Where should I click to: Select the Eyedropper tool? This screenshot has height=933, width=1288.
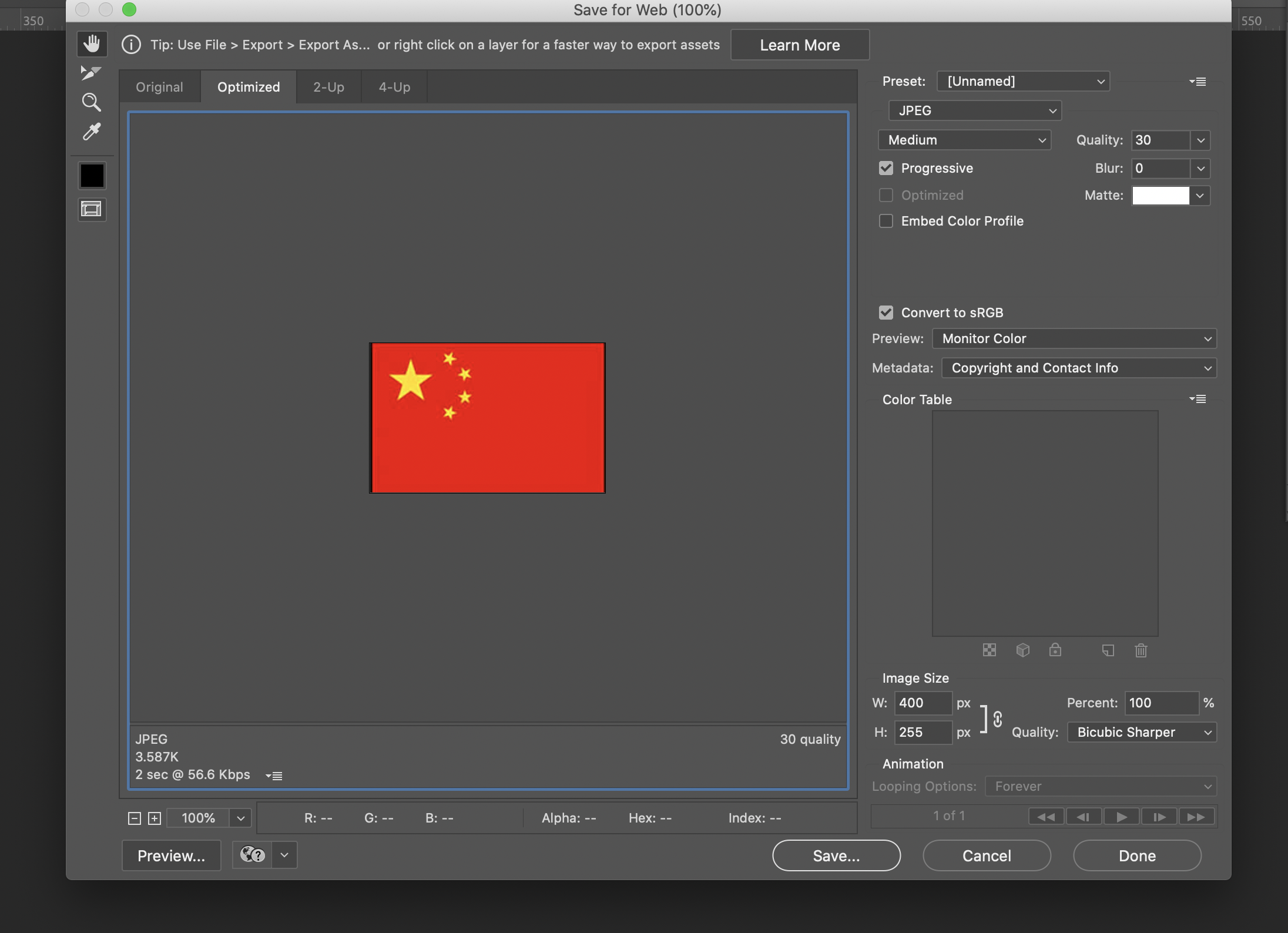[x=91, y=132]
